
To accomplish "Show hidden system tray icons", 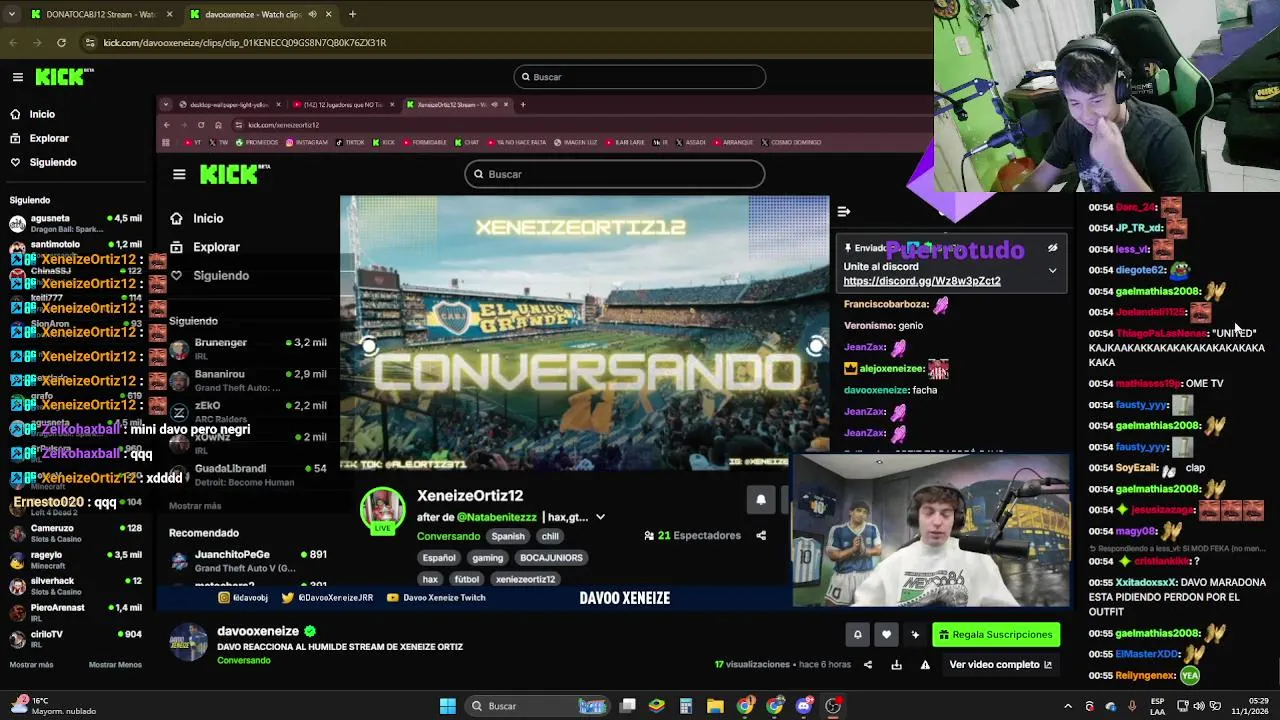I will coord(1068,706).
